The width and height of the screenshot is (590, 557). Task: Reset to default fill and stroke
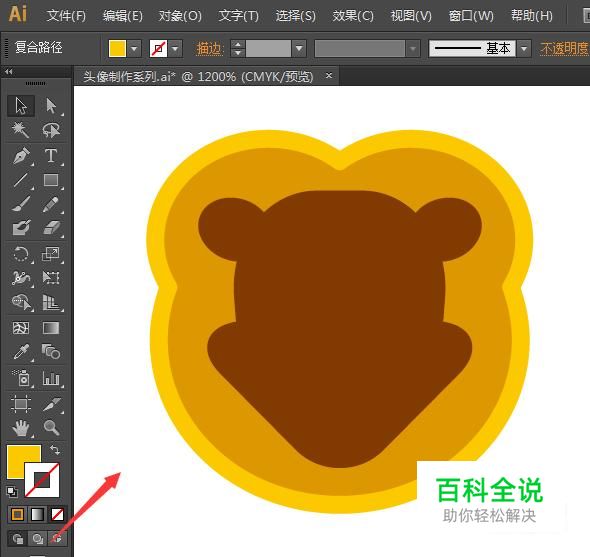coord(12,492)
